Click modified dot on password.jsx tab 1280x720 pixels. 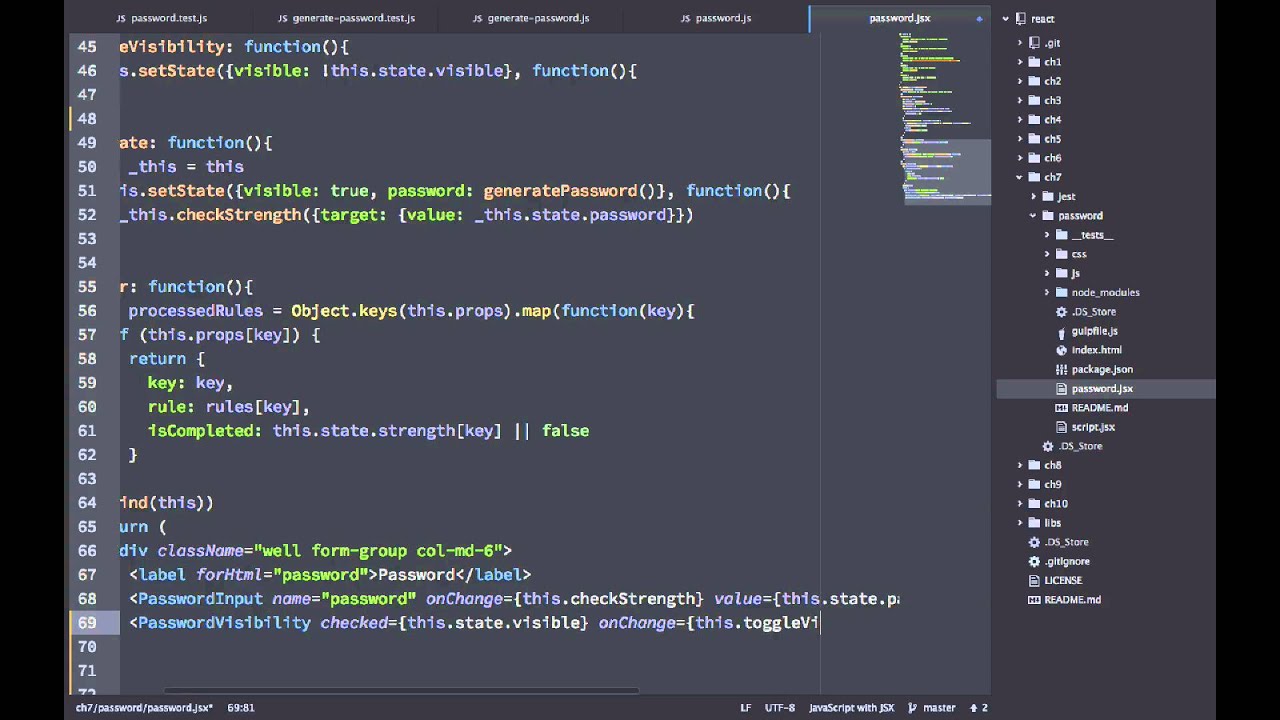[x=979, y=18]
